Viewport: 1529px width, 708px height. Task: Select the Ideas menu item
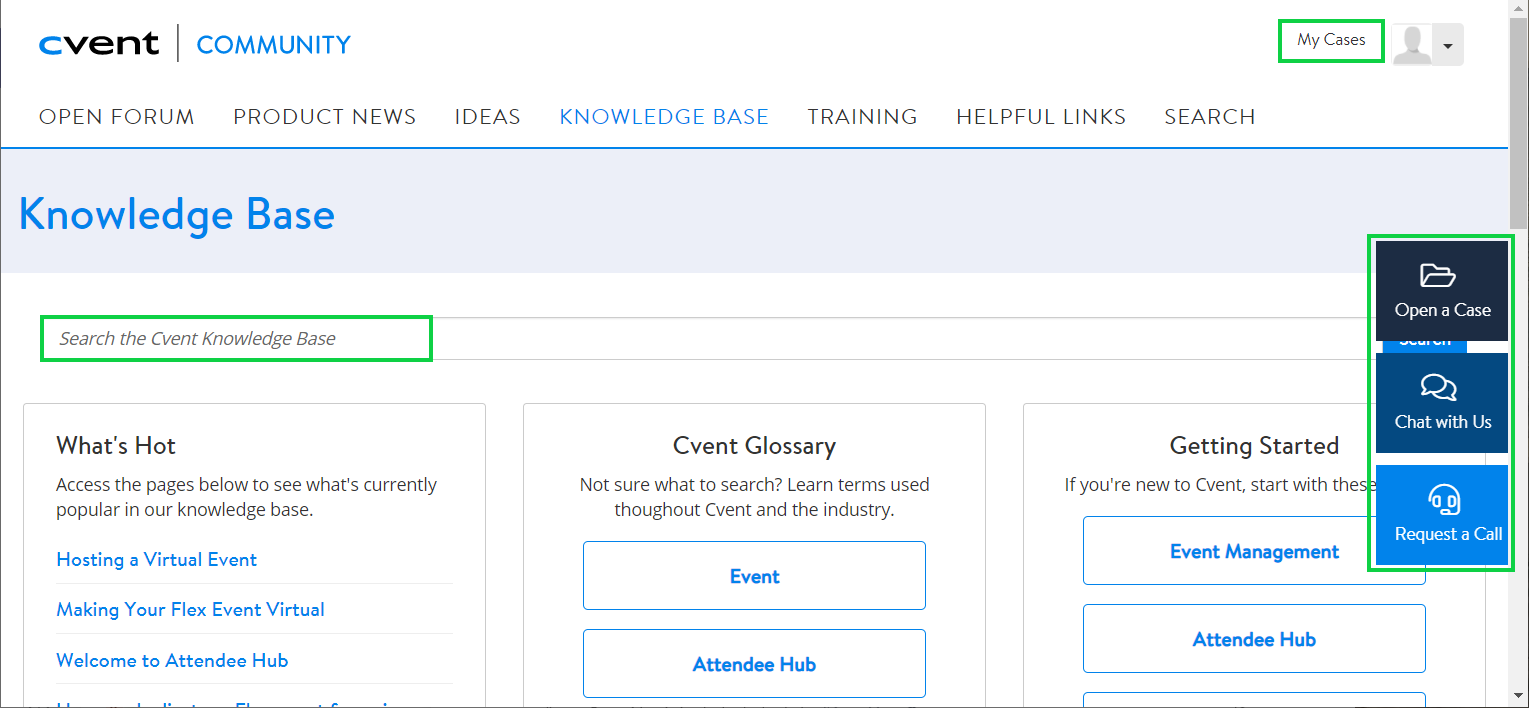click(x=488, y=117)
